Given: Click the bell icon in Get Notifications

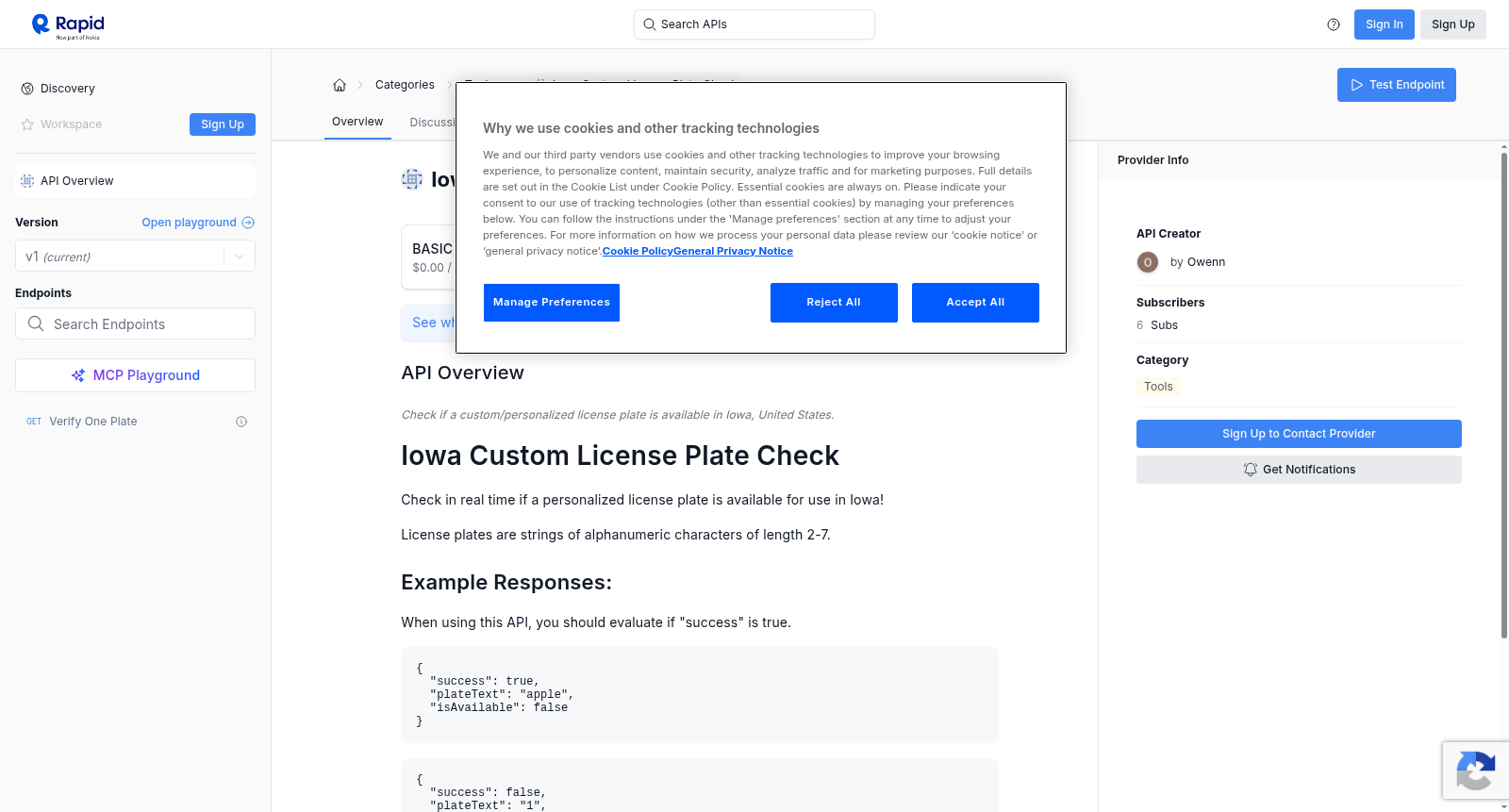Looking at the screenshot, I should coord(1251,470).
